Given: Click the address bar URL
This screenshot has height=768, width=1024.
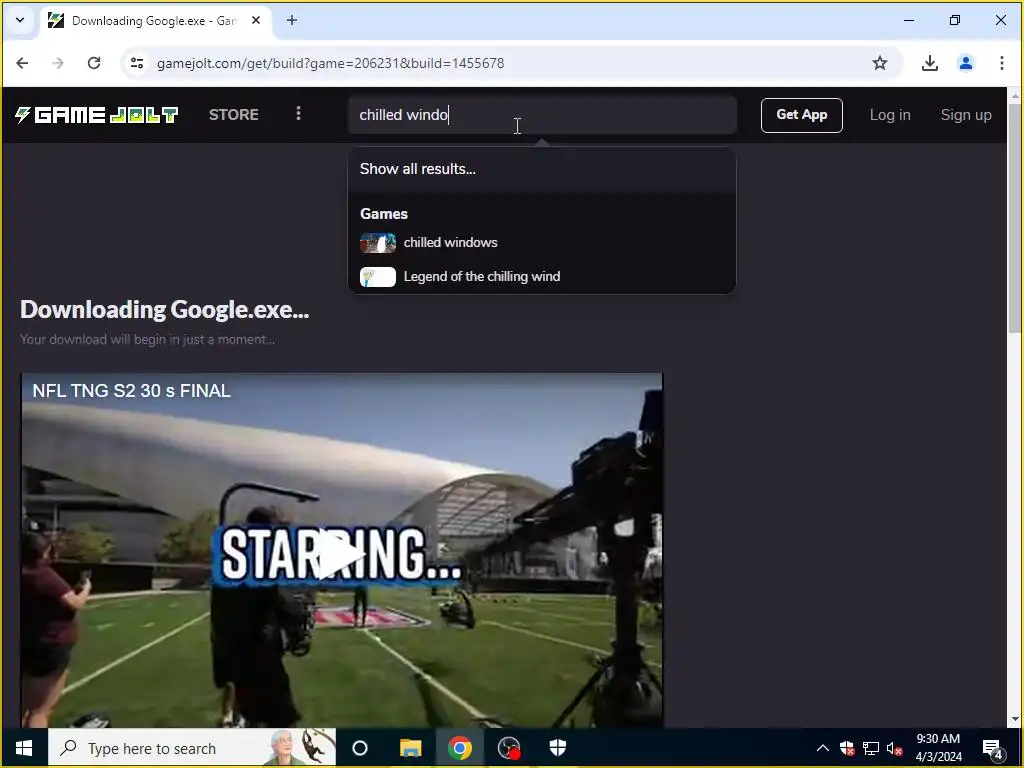Looking at the screenshot, I should point(330,63).
